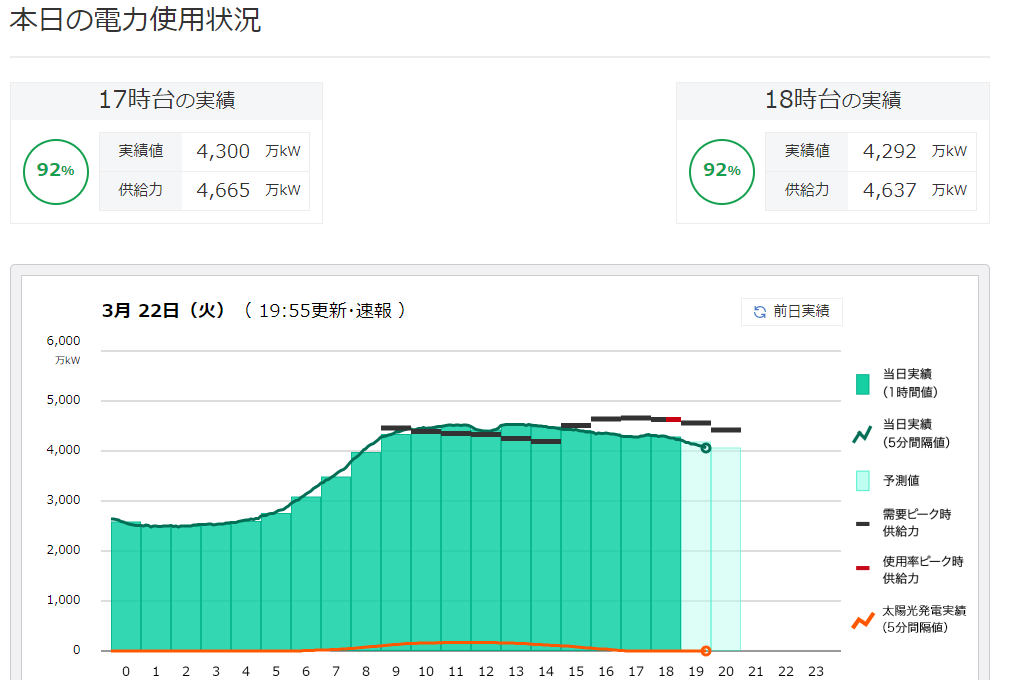Click the 予測値 light green legend swatch
This screenshot has width=1011, height=680.
point(862,481)
